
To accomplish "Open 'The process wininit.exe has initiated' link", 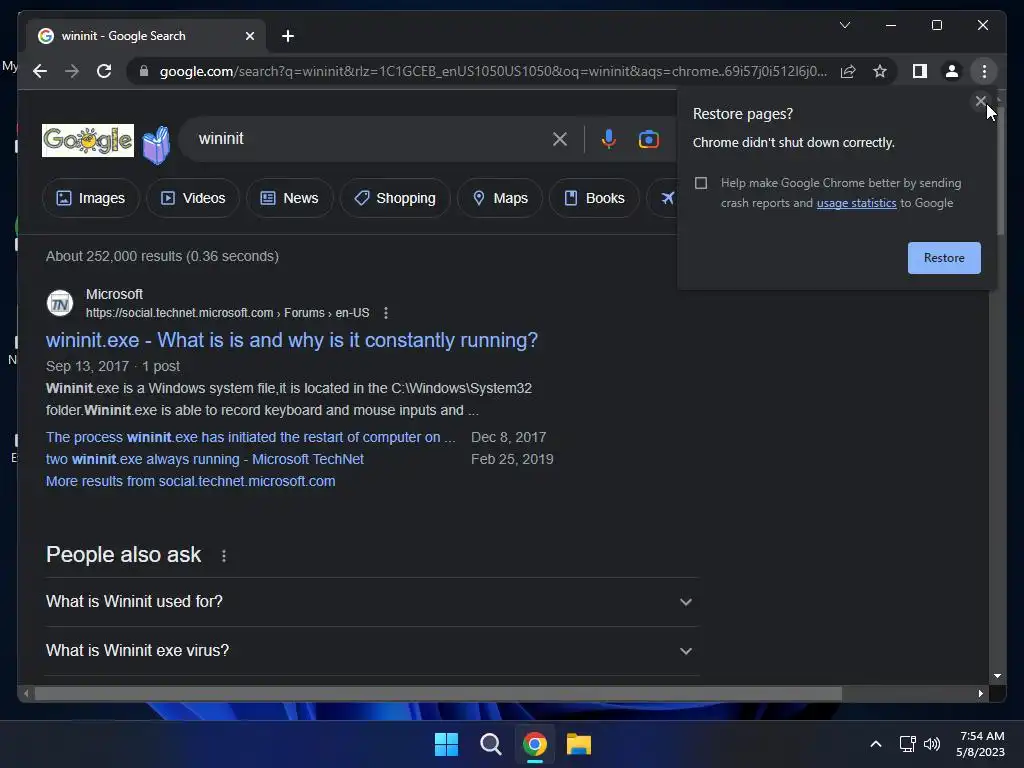I will tap(251, 437).
